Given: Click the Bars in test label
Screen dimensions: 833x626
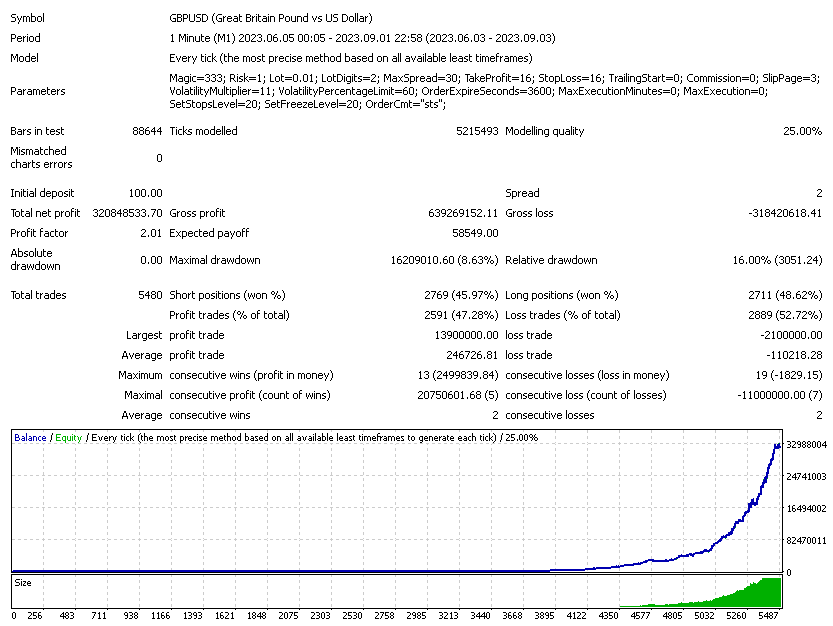Looking at the screenshot, I should point(37,131).
